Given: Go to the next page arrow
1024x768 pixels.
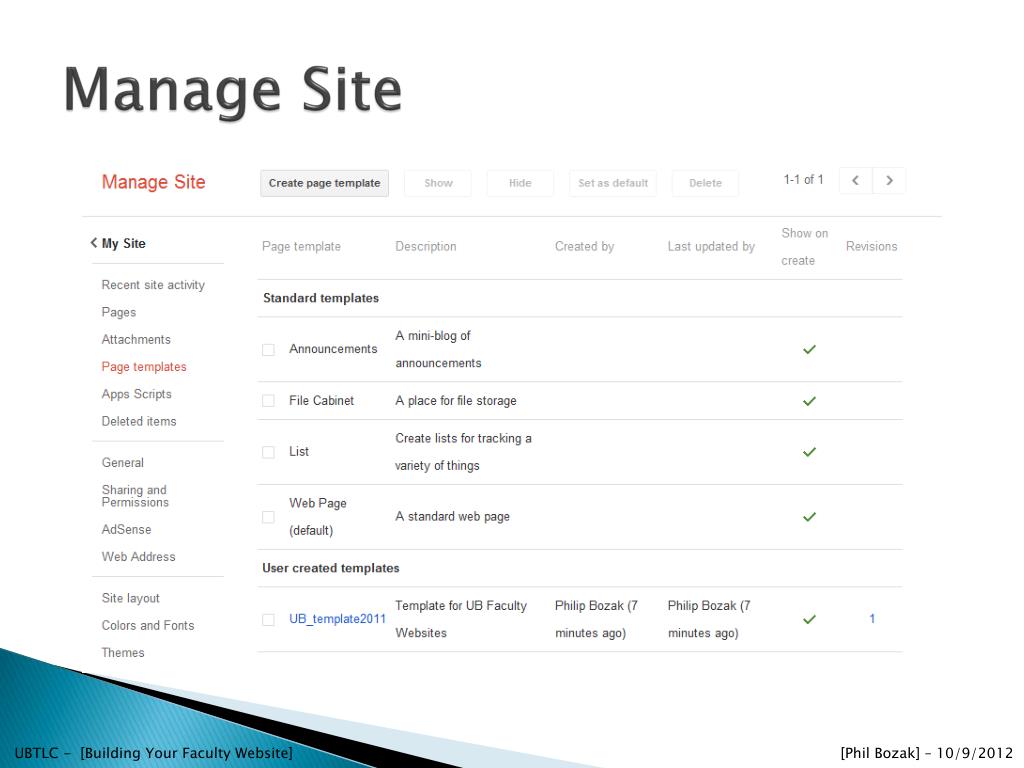Looking at the screenshot, I should (x=889, y=181).
